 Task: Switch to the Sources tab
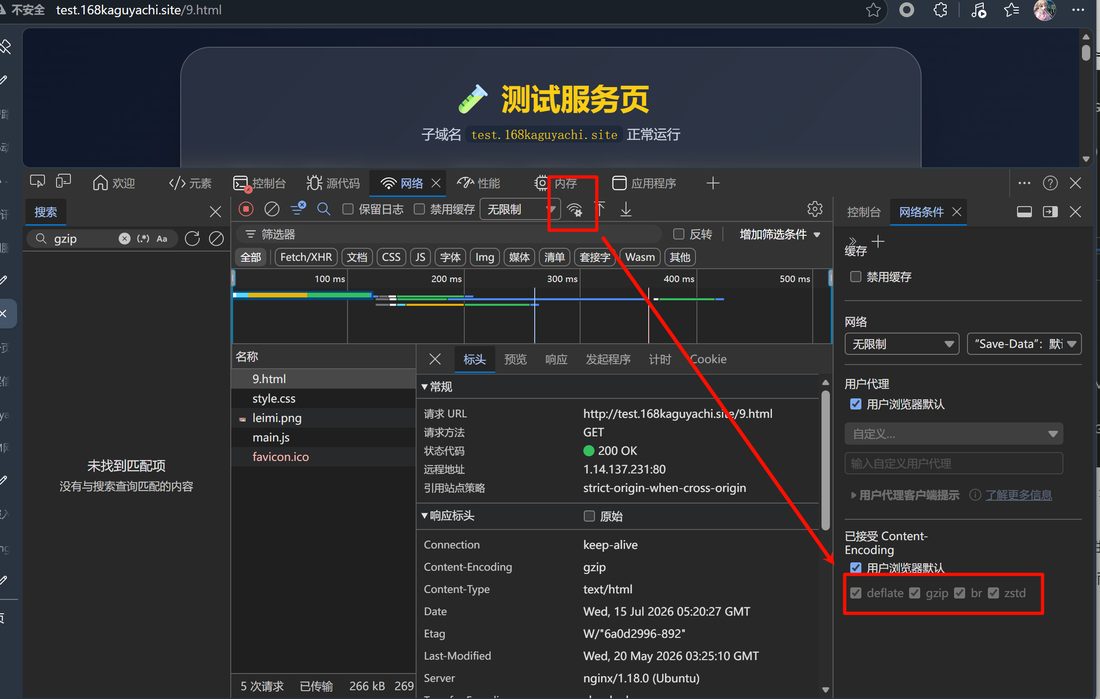[333, 183]
